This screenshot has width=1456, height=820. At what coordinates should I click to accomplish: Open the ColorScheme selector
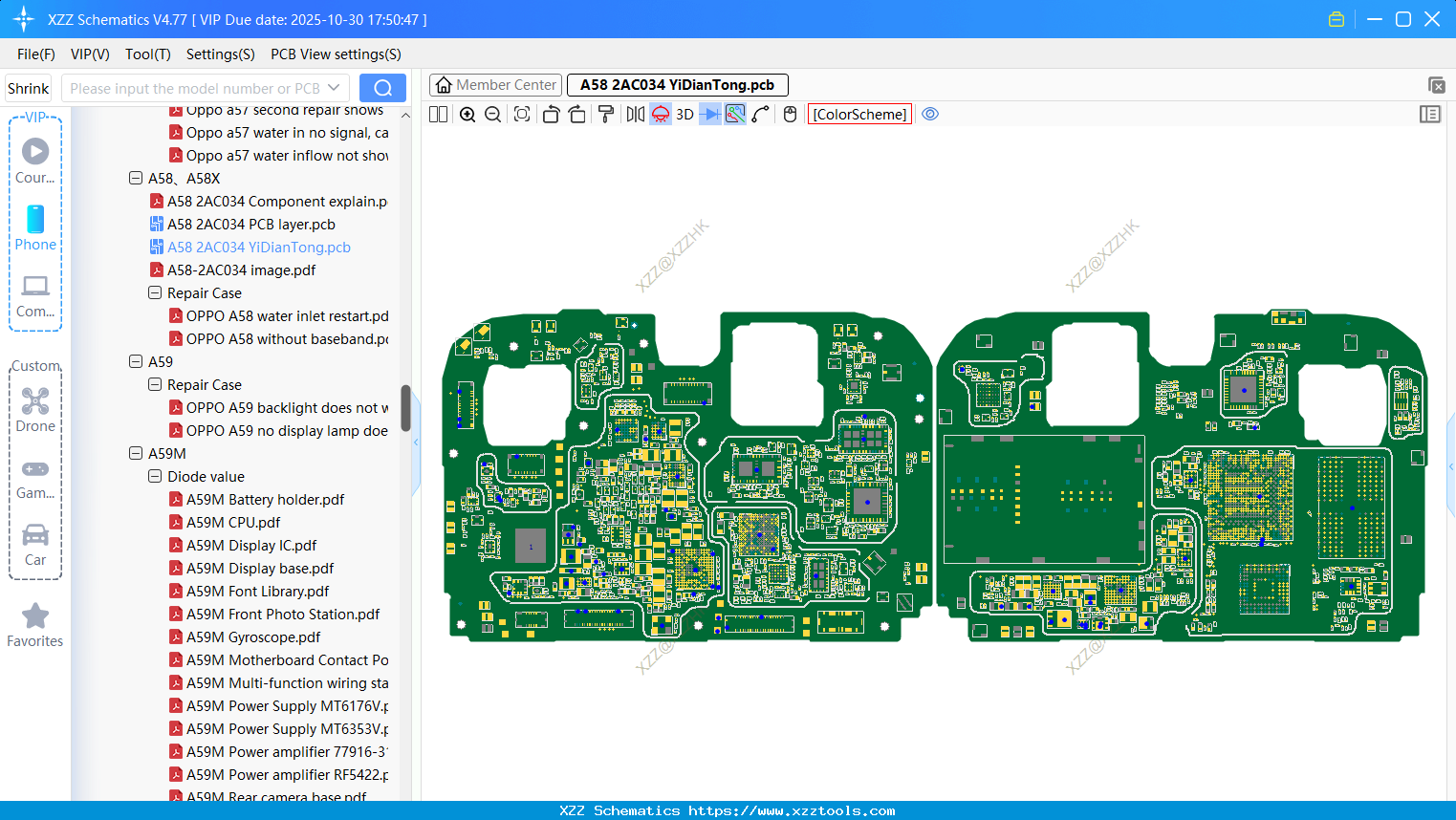point(859,115)
